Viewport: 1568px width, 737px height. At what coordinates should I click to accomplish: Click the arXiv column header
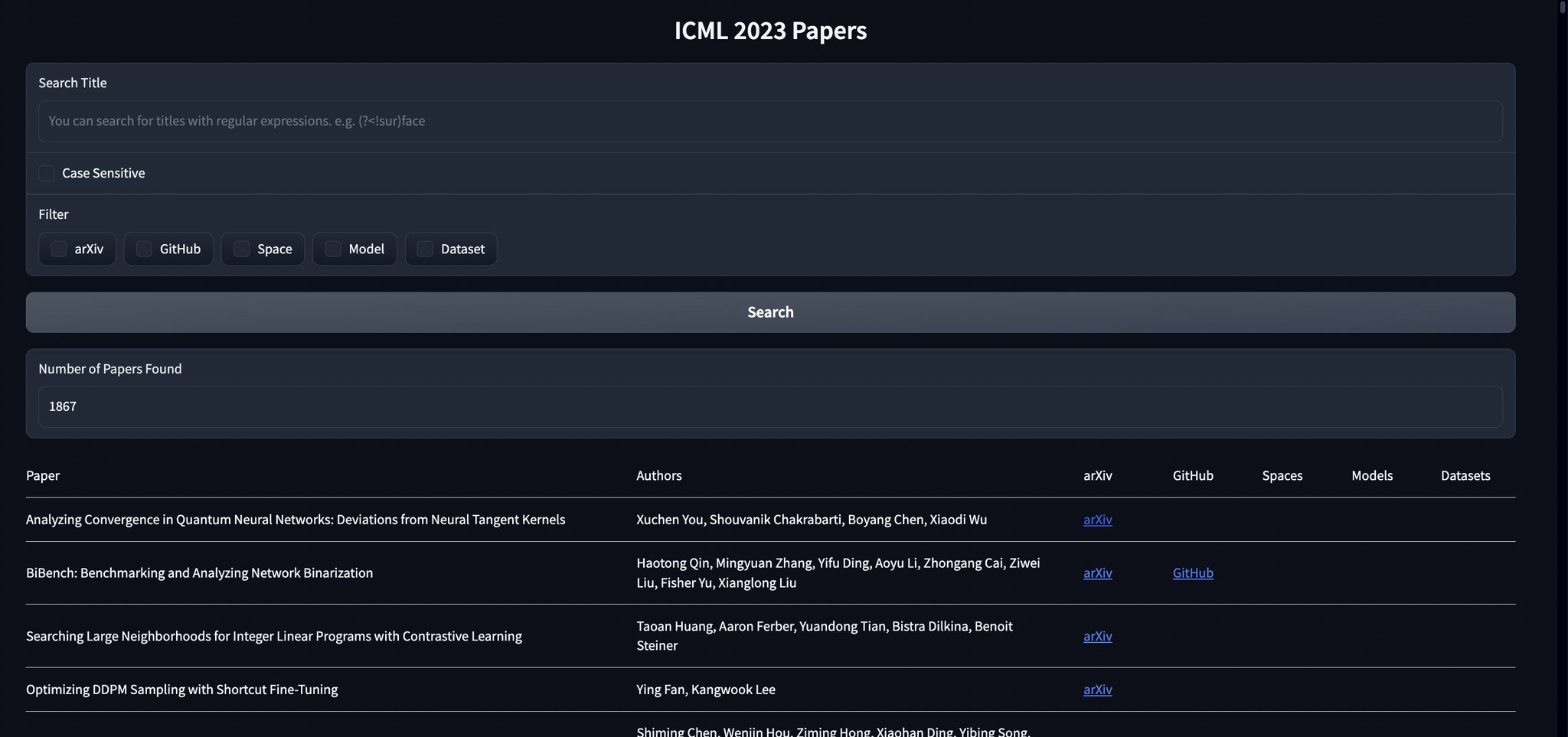tap(1098, 475)
